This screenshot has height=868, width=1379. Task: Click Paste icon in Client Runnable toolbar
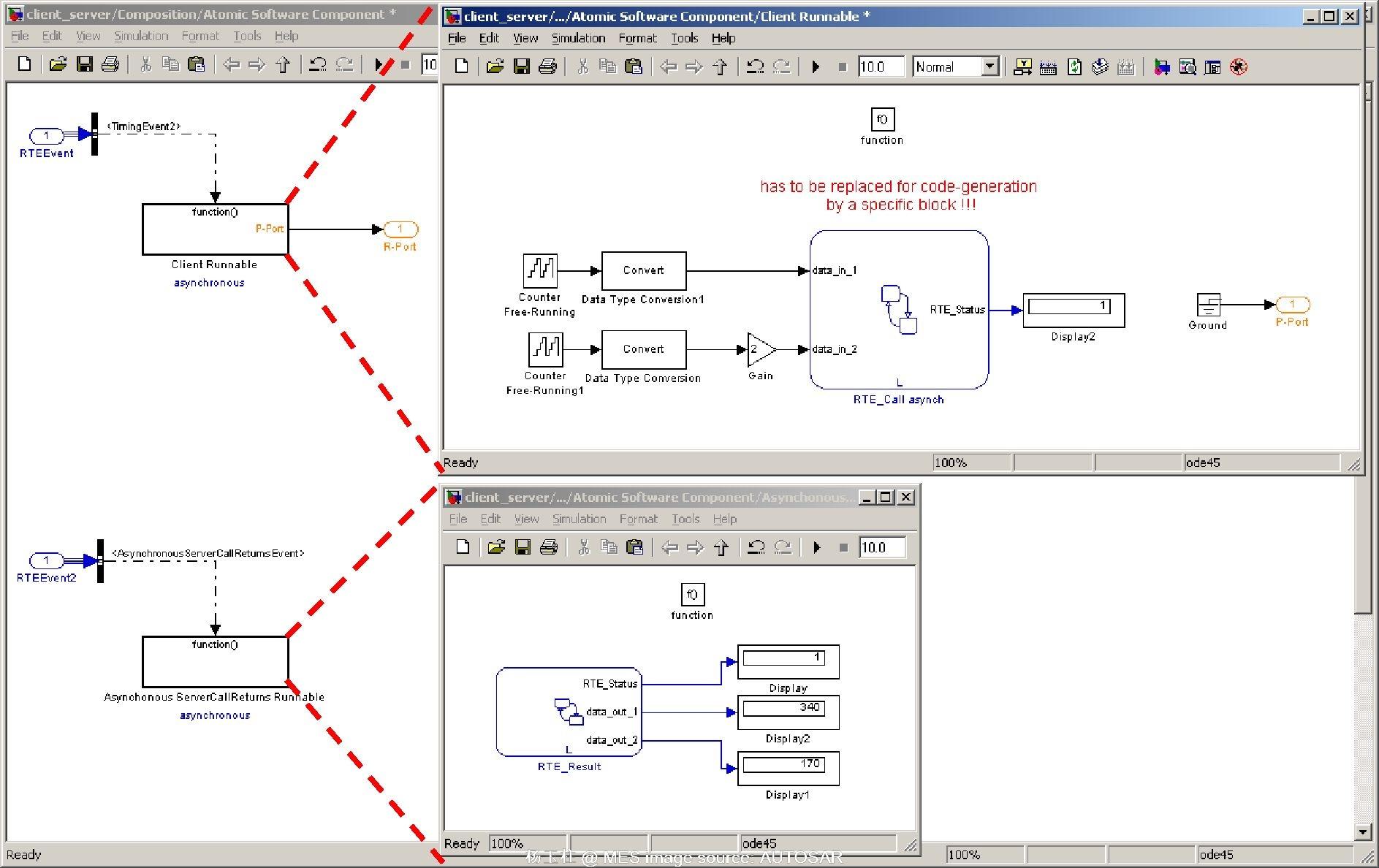click(634, 66)
